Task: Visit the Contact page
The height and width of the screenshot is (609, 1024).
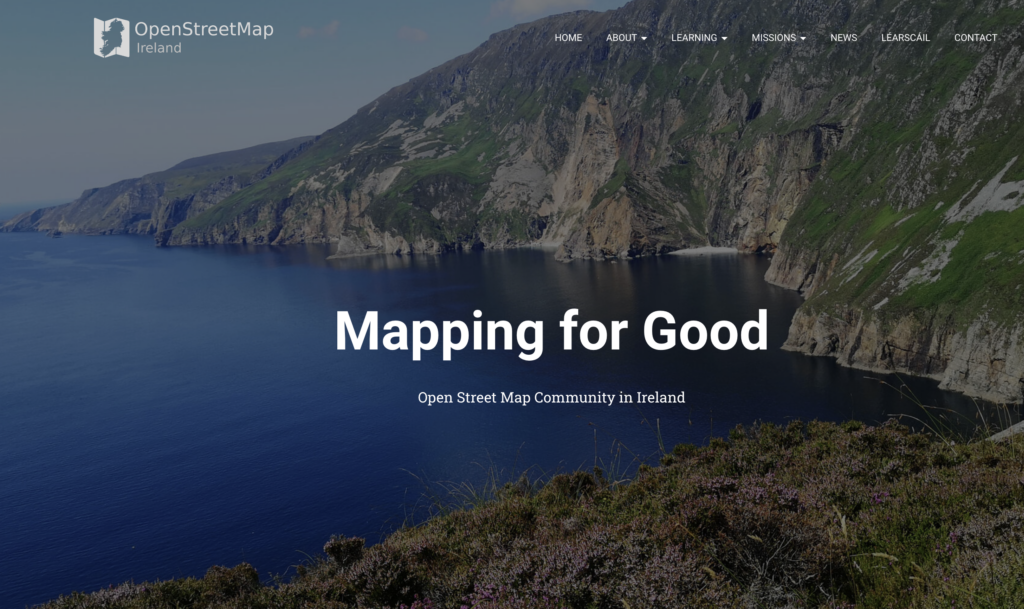Action: coord(976,38)
